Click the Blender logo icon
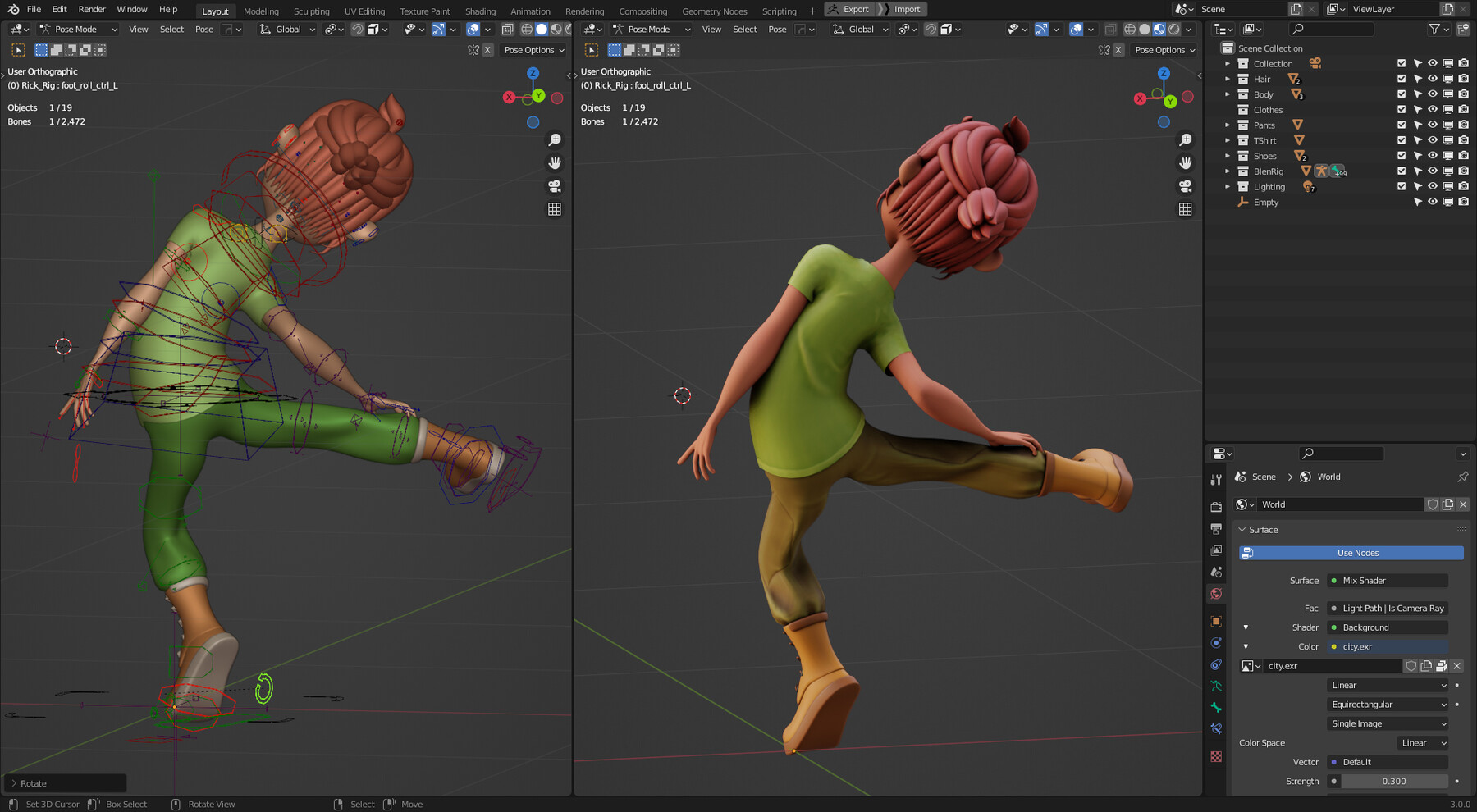This screenshot has height=812, width=1477. (x=13, y=10)
